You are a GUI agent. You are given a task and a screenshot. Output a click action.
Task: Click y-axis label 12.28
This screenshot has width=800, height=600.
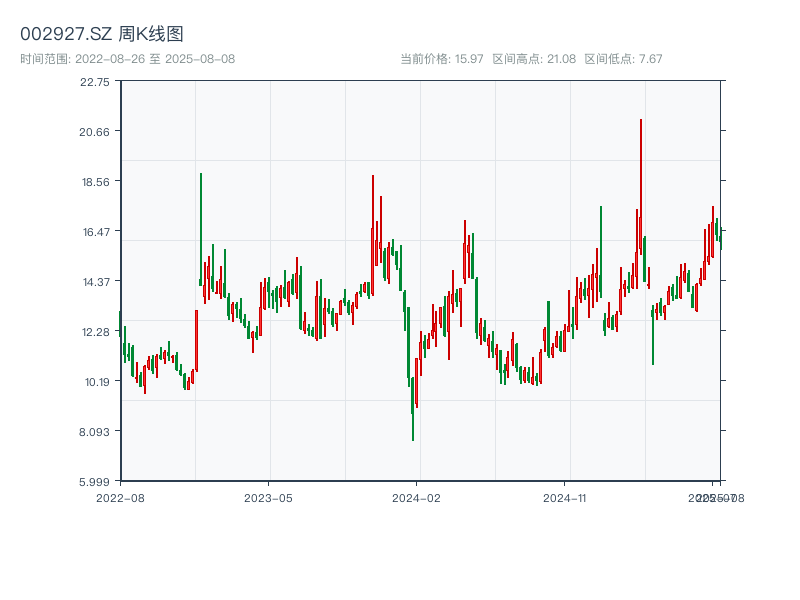click(x=96, y=332)
